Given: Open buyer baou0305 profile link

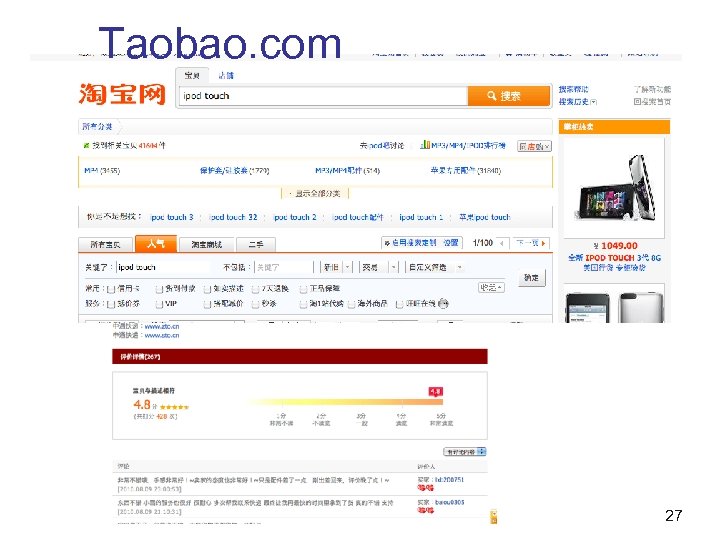Looking at the screenshot, I should (x=449, y=502).
